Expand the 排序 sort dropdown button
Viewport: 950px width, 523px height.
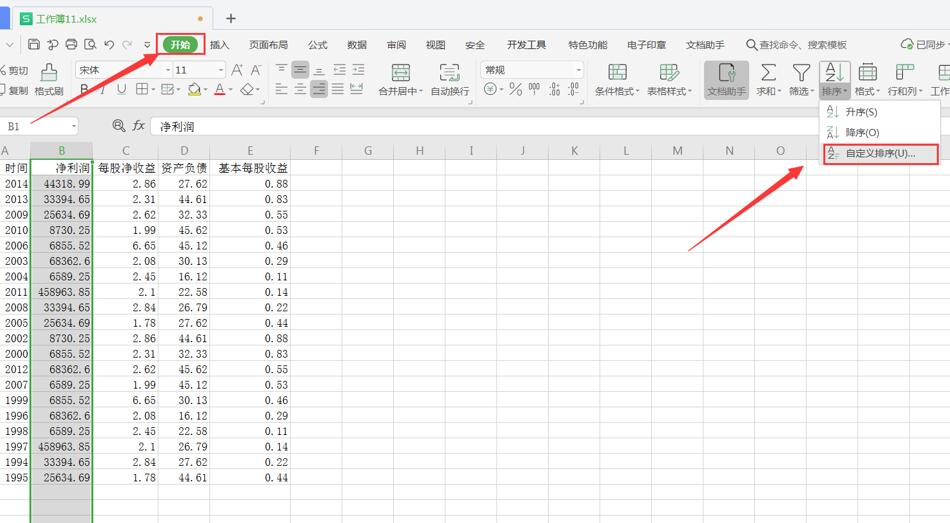click(x=834, y=91)
